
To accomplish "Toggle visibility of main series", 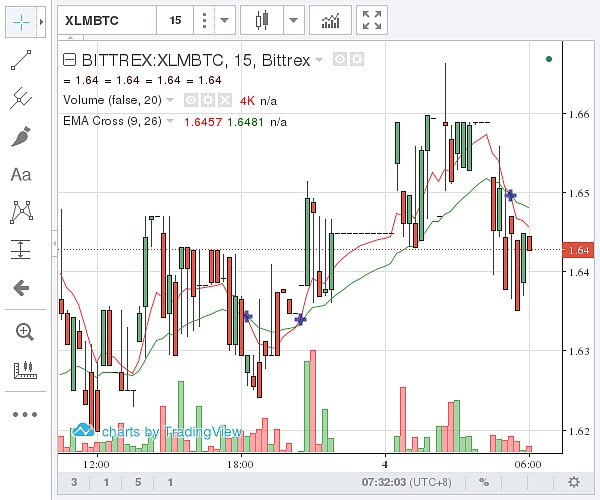I will click(340, 60).
